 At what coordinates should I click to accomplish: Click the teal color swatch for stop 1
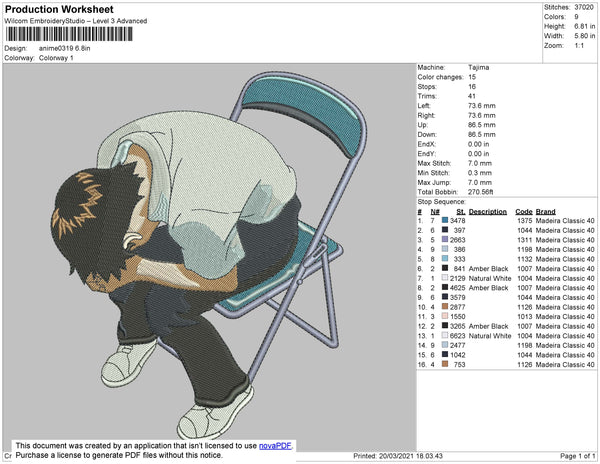tap(445, 220)
